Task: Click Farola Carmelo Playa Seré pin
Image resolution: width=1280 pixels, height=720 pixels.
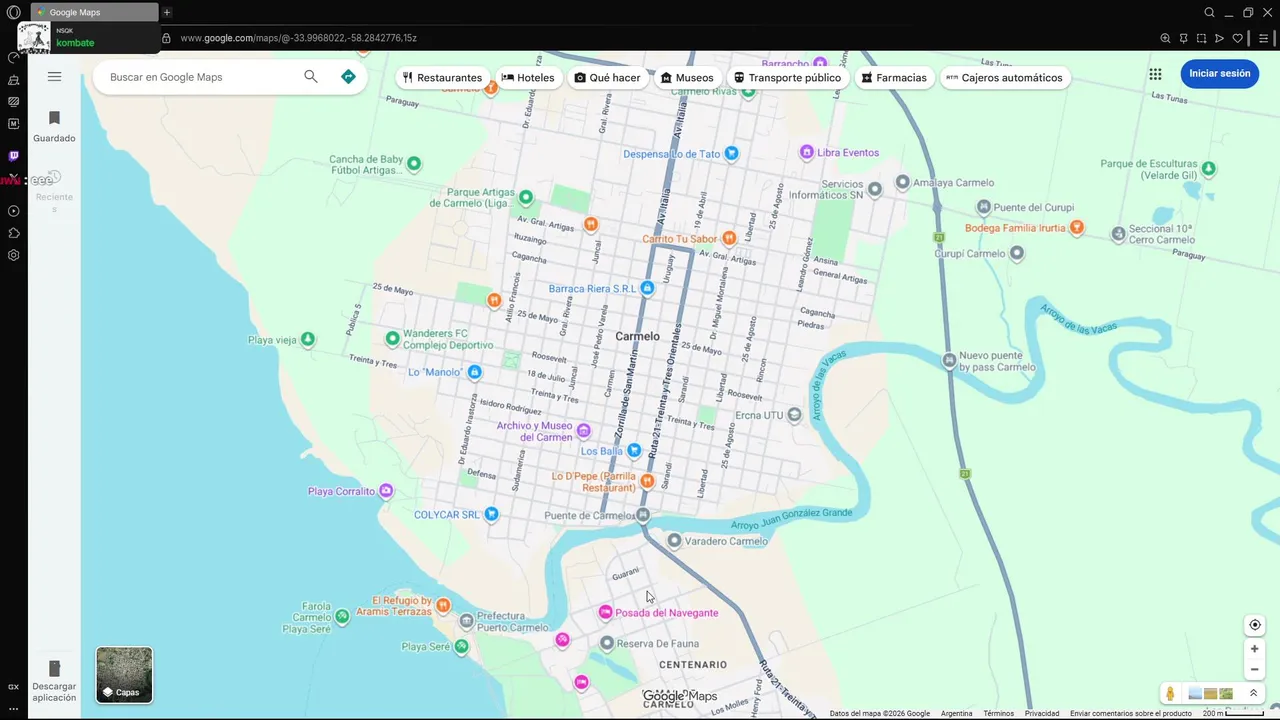Action: 343,617
